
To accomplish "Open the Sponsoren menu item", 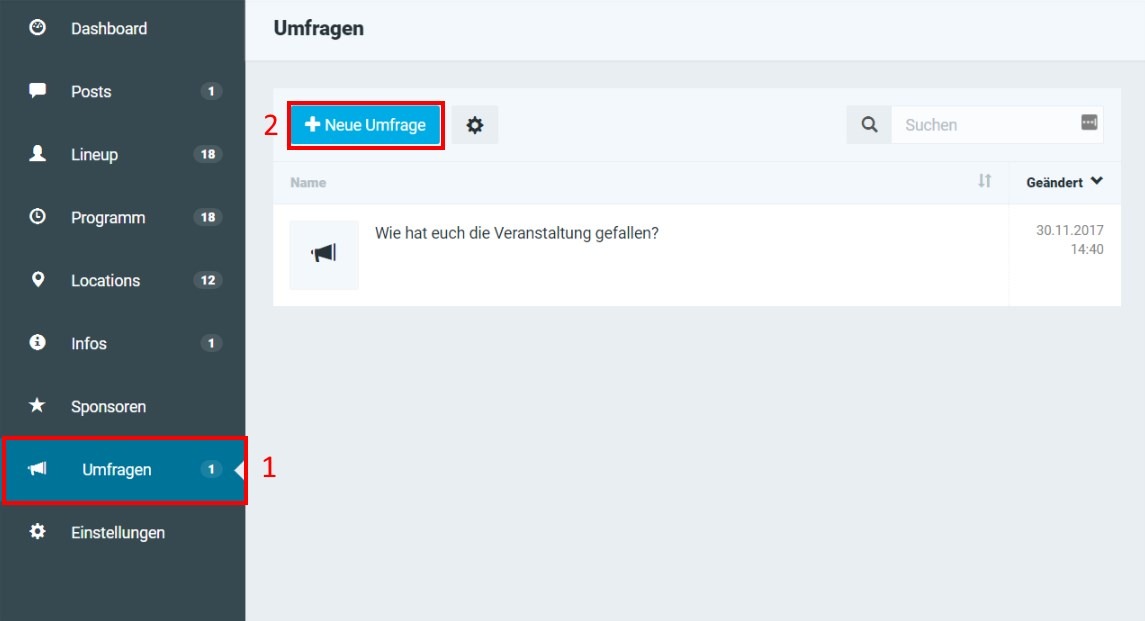I will [108, 407].
